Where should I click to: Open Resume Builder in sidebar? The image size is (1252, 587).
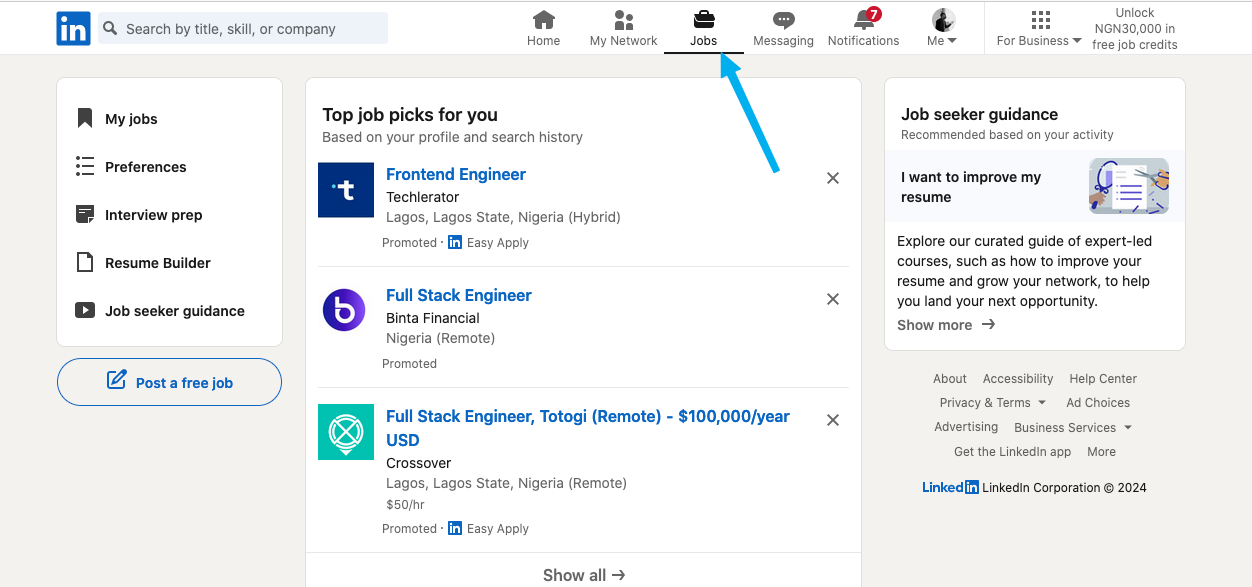[158, 263]
